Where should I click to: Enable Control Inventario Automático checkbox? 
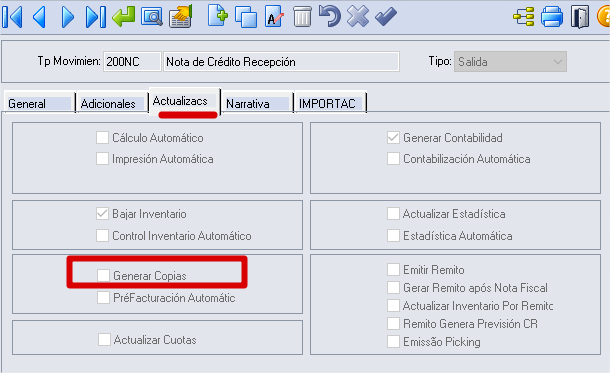(x=102, y=235)
